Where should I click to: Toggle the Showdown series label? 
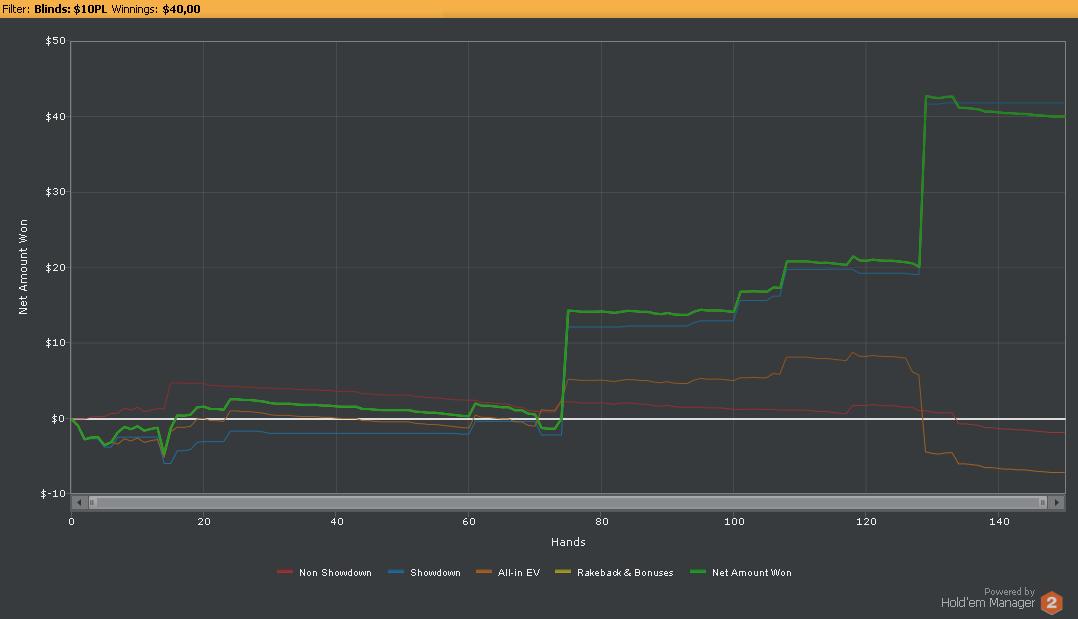pos(435,573)
